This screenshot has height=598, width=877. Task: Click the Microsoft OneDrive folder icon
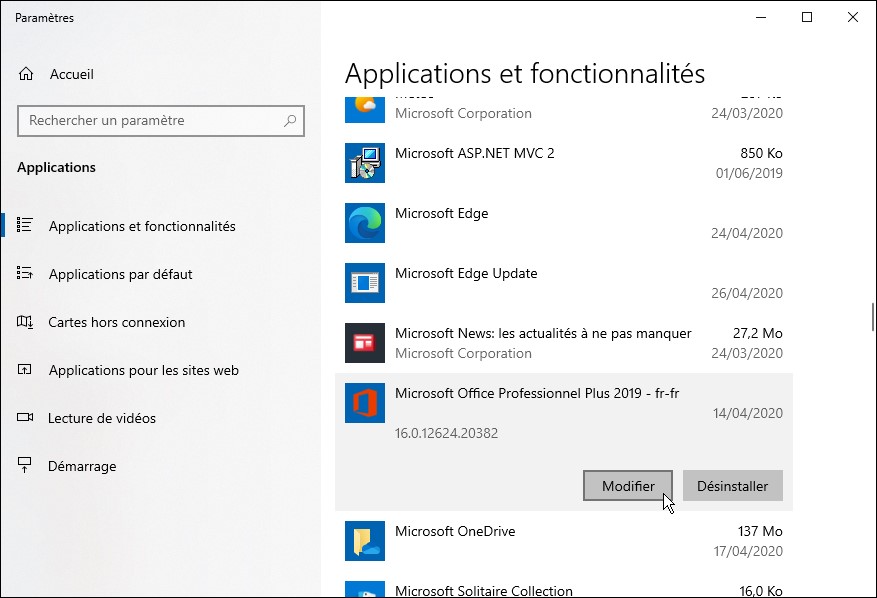tap(364, 541)
